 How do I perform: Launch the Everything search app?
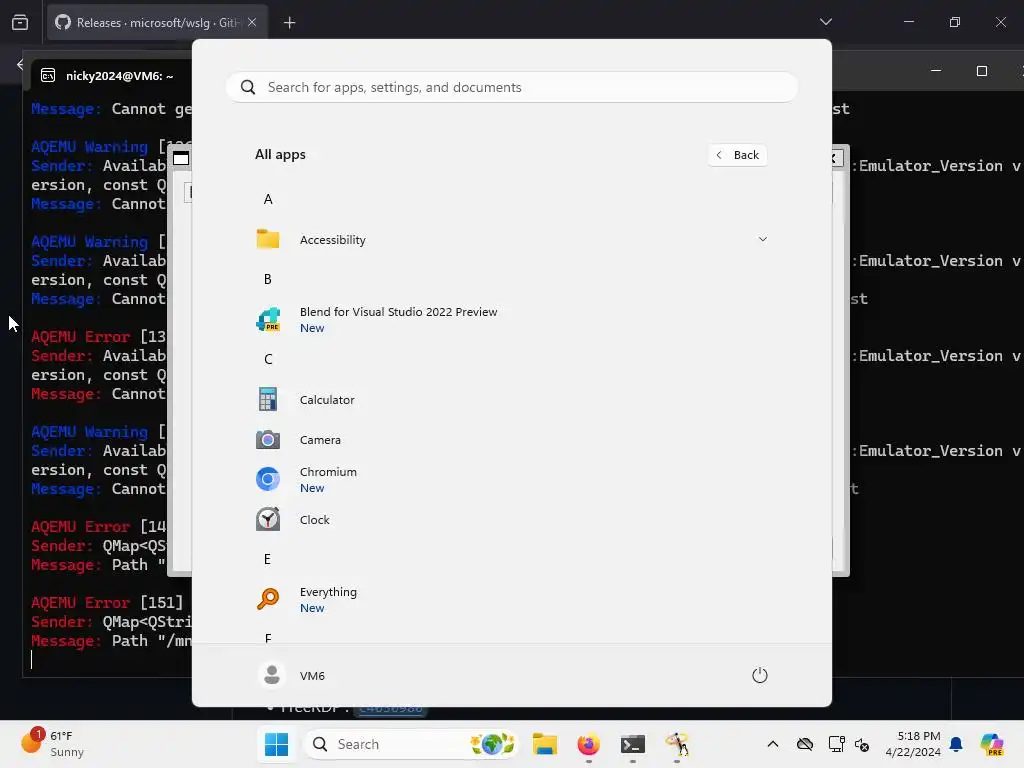[x=511, y=600]
